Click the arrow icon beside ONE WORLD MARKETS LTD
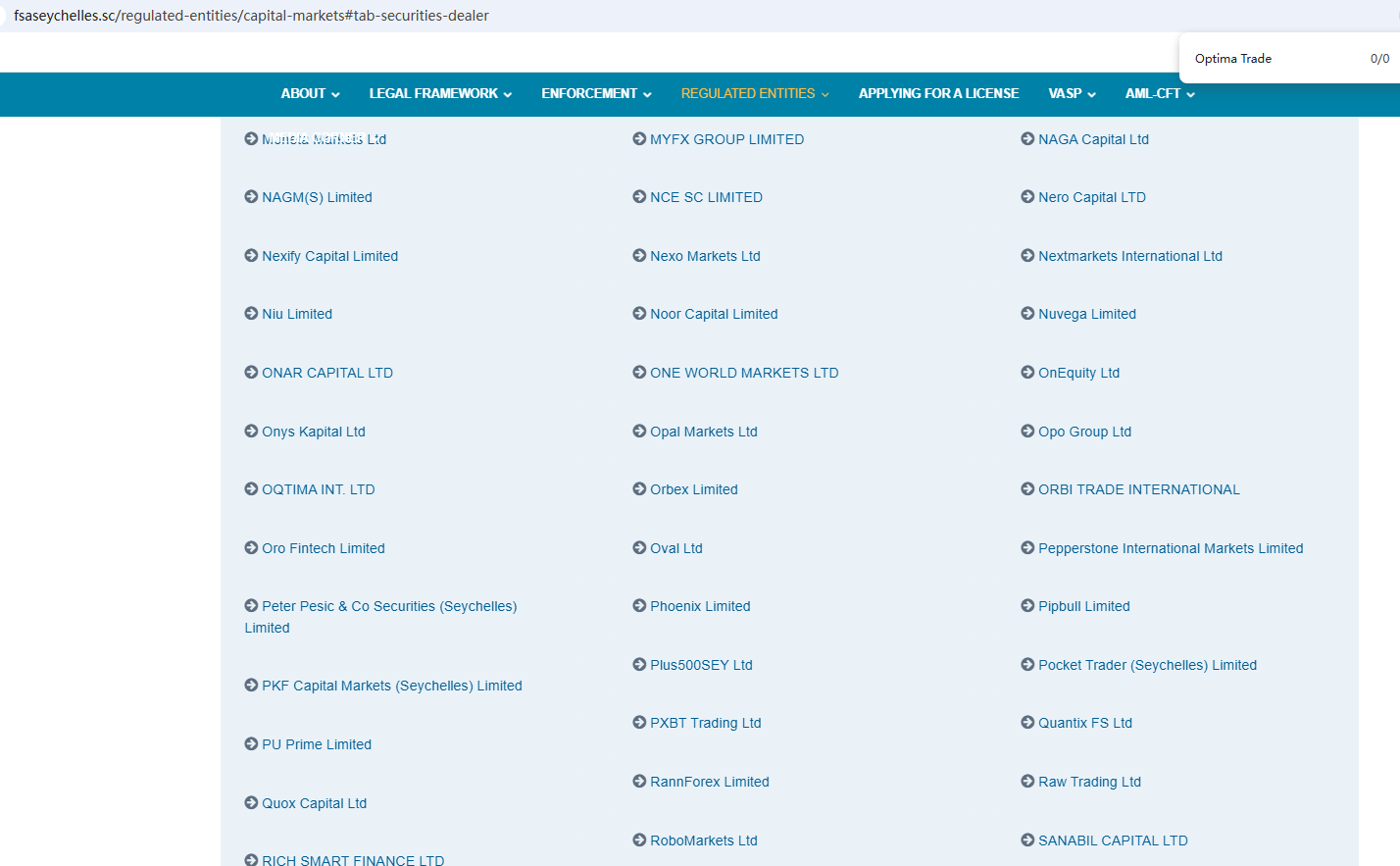The height and width of the screenshot is (866, 1400). click(639, 373)
